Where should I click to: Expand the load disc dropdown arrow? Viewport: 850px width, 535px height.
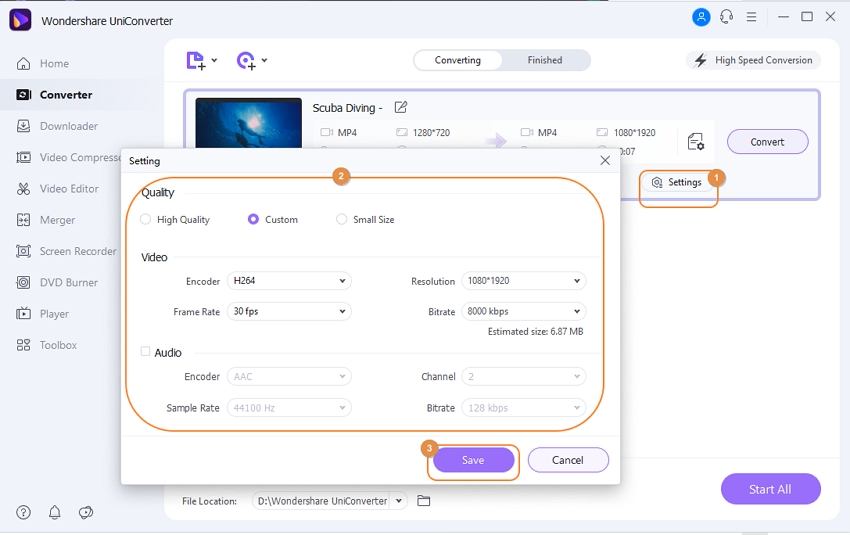pyautogui.click(x=264, y=60)
